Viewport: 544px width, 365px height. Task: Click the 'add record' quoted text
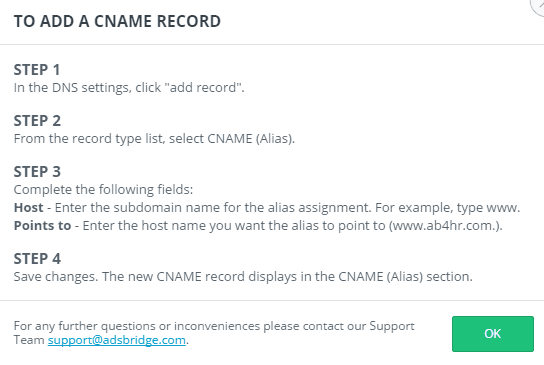point(204,87)
